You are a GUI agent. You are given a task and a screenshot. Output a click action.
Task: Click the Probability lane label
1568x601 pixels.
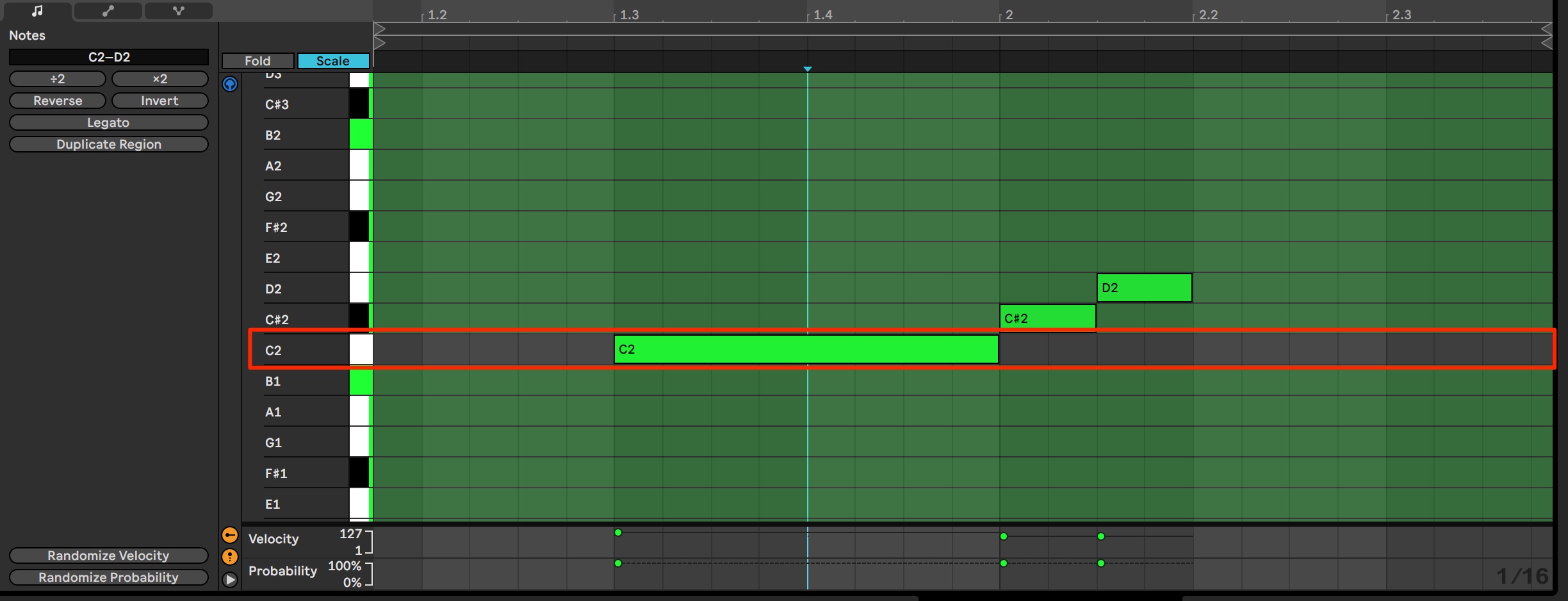pos(282,571)
